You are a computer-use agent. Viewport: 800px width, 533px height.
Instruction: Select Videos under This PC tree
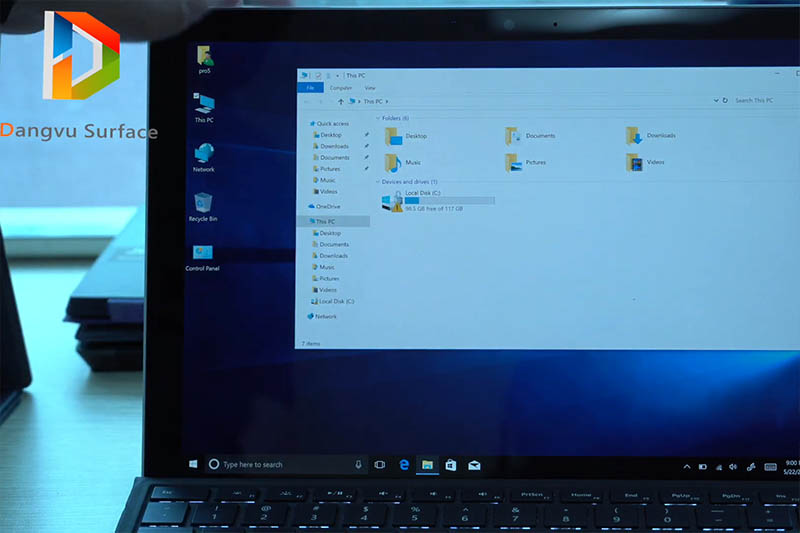(324, 290)
